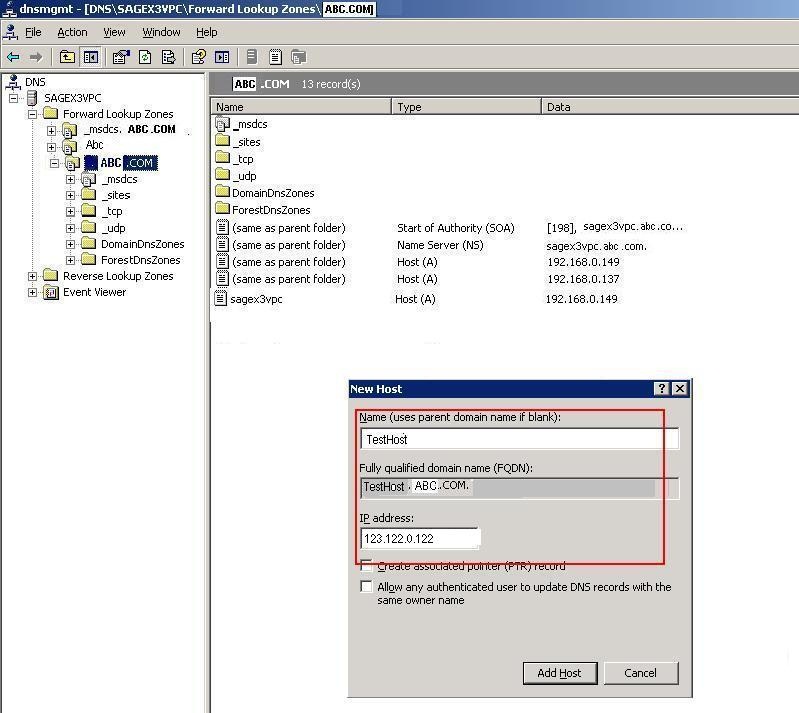This screenshot has height=713, width=799.
Task: Click the ForestDnsZones folder icon in right pane
Action: pos(223,209)
